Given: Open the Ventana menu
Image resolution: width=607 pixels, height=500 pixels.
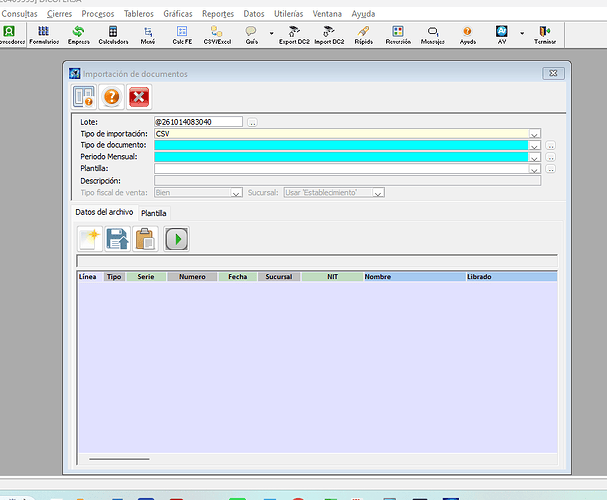Looking at the screenshot, I should (327, 14).
